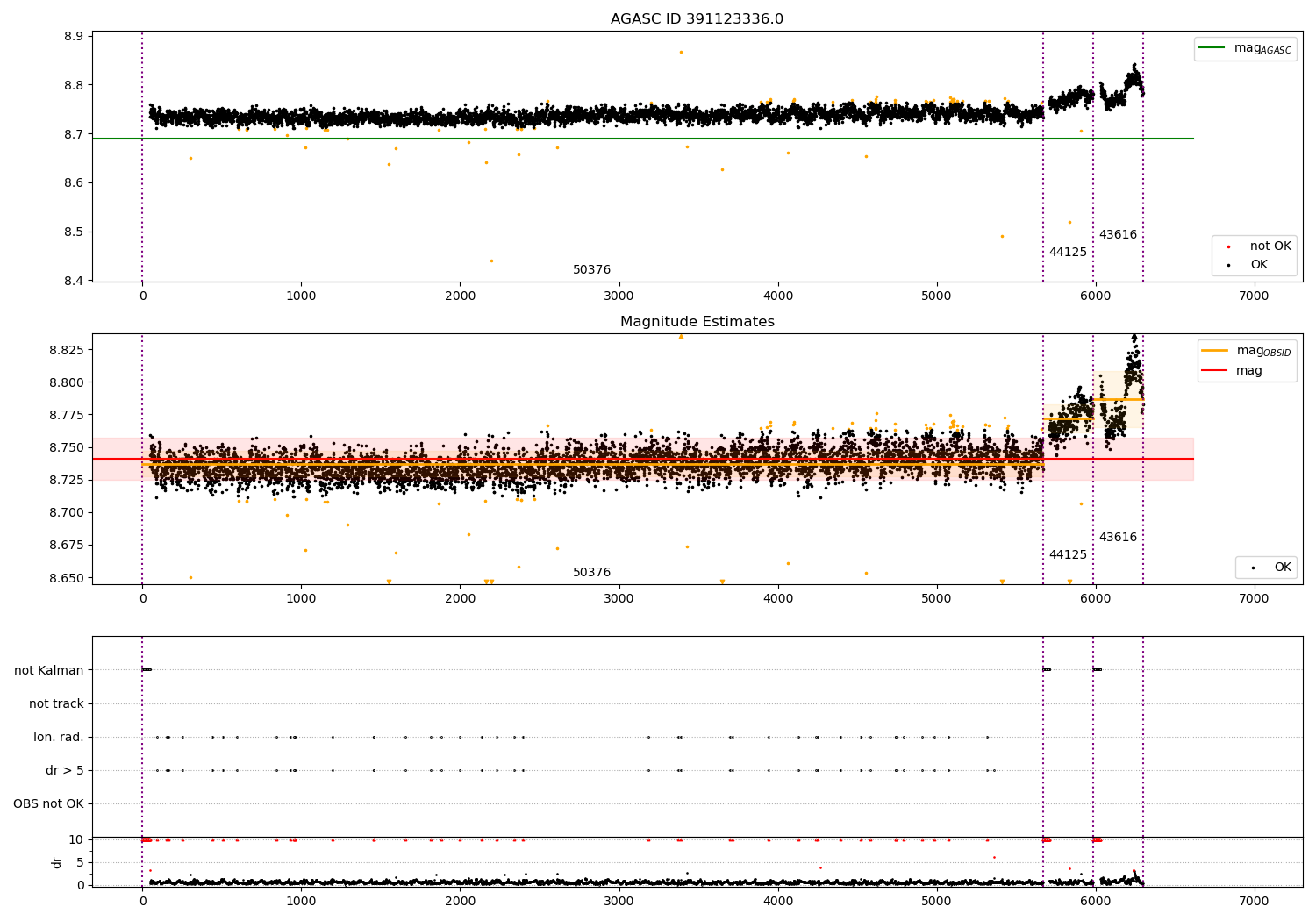Click obsid '44125' annotation in top plot
The height and width of the screenshot is (921, 1316).
pyautogui.click(x=1068, y=253)
